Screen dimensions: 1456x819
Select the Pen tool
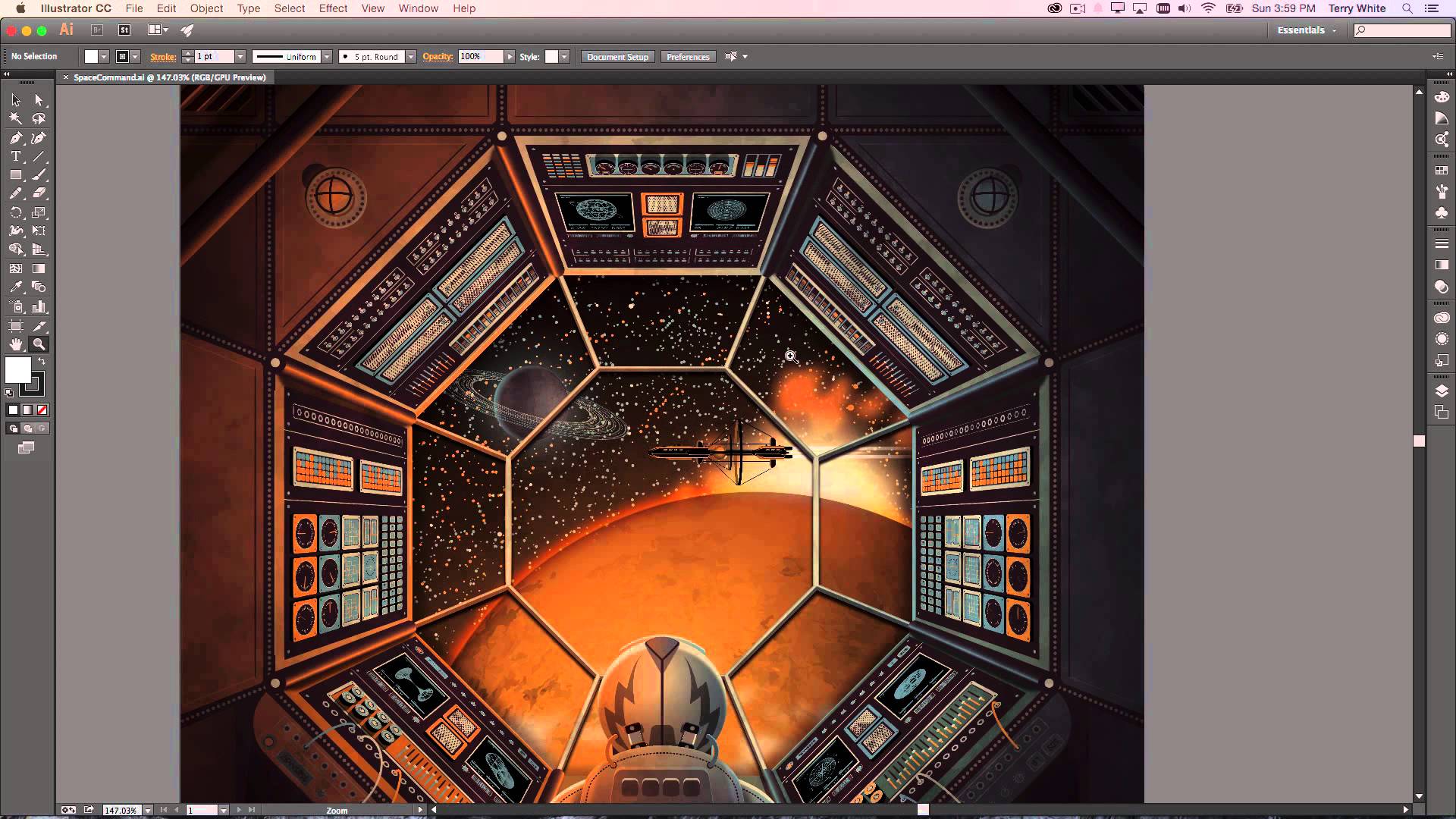point(15,138)
